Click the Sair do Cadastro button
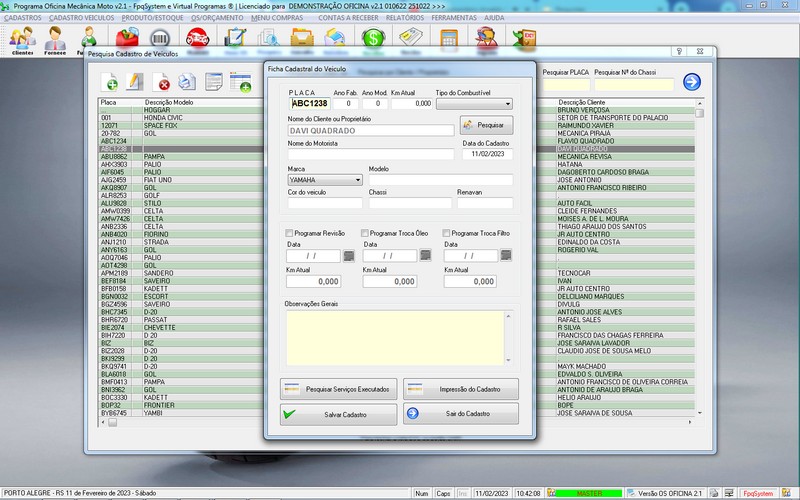 (461, 414)
